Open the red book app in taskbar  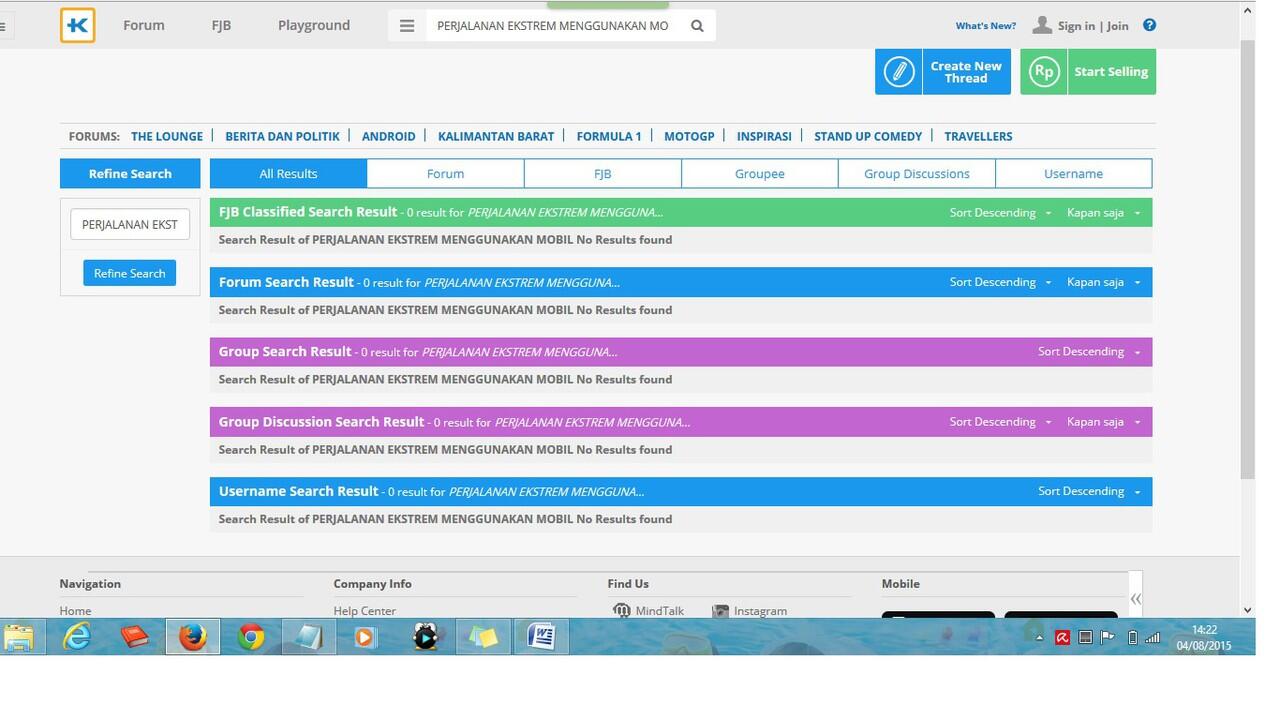135,636
